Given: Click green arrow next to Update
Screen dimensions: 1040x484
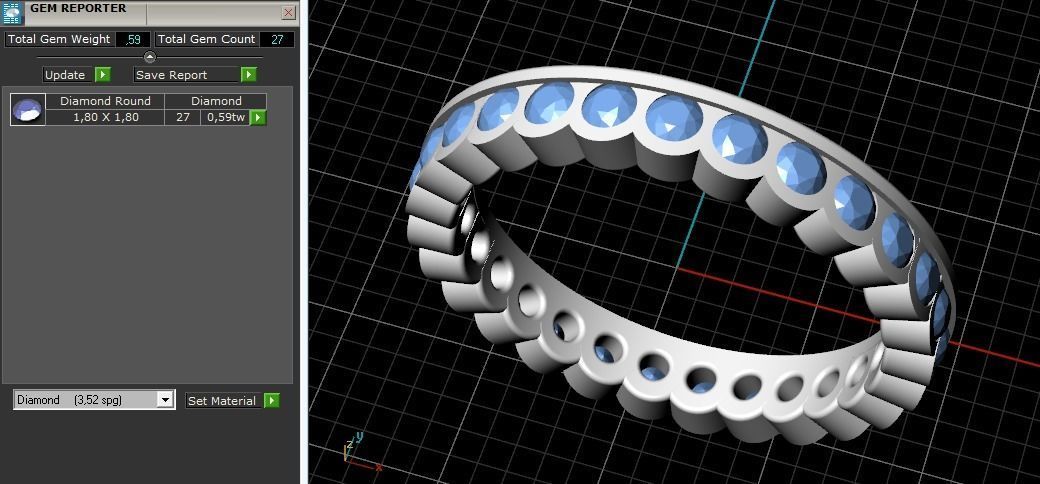Looking at the screenshot, I should tap(103, 75).
